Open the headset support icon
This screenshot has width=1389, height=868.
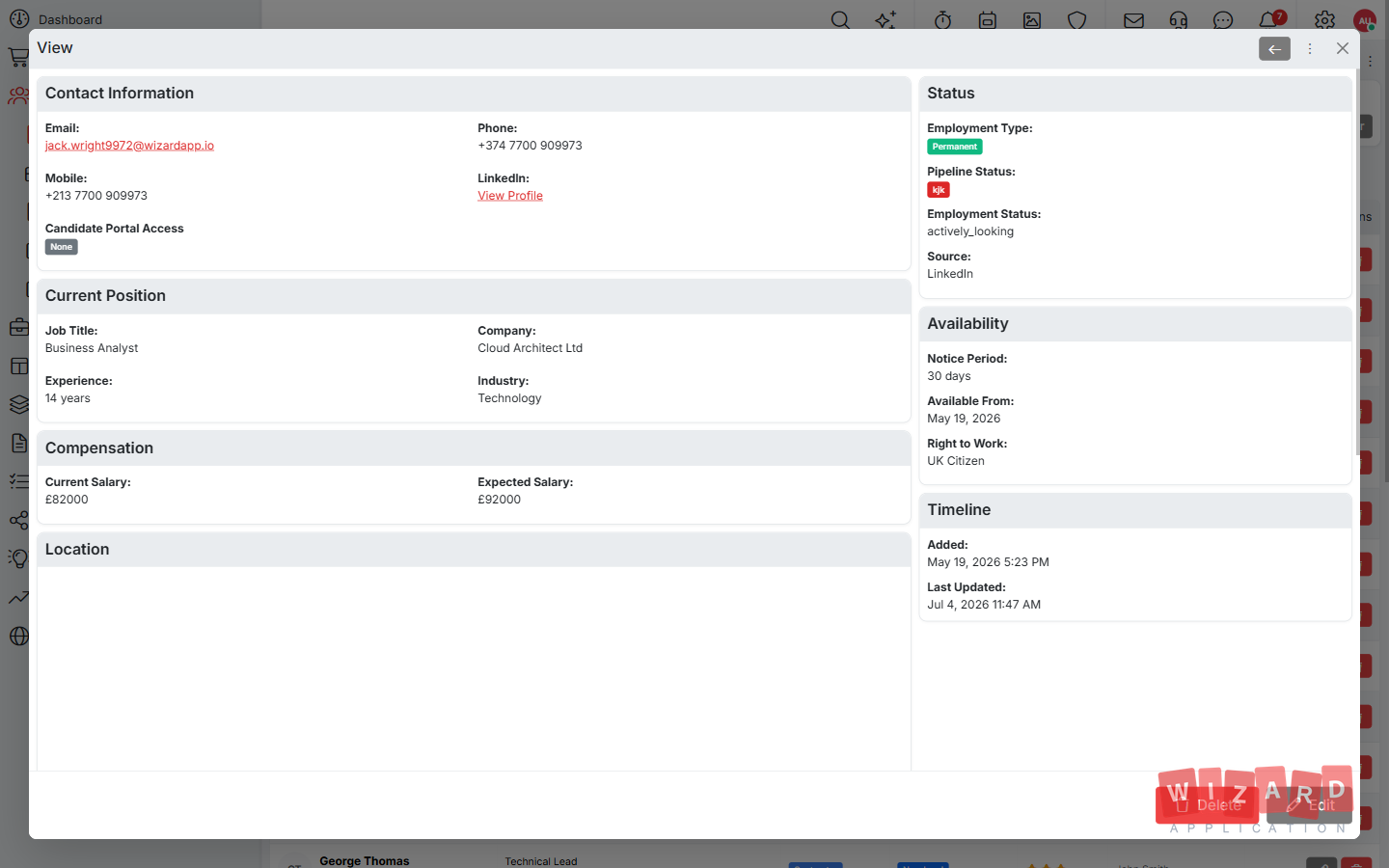[1179, 19]
